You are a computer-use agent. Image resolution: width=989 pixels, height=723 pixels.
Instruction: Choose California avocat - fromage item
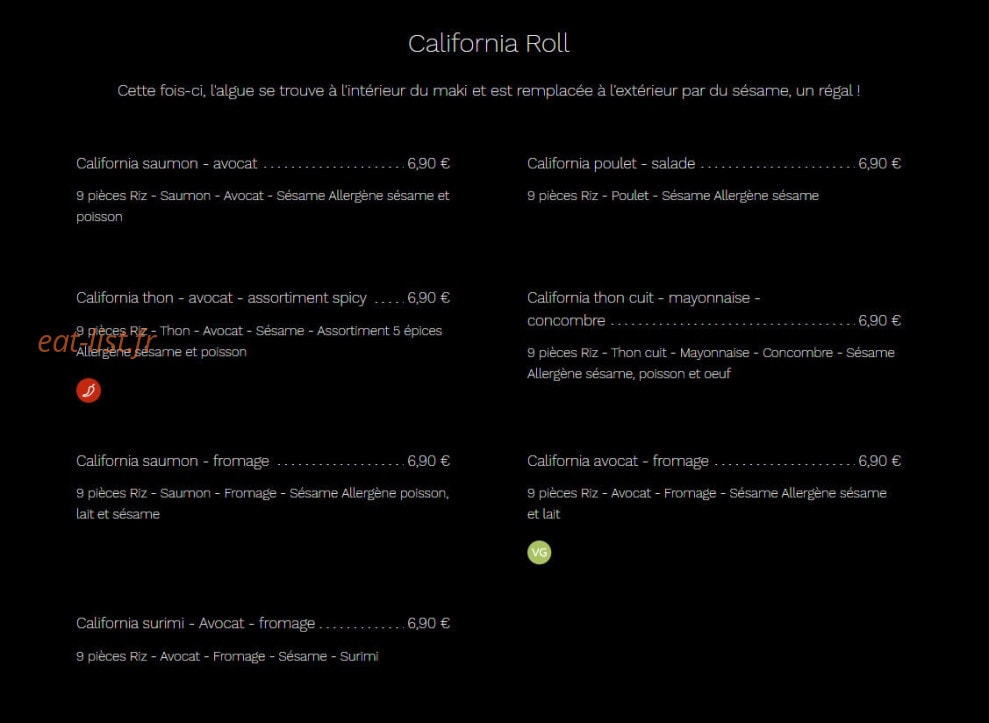[x=618, y=461]
